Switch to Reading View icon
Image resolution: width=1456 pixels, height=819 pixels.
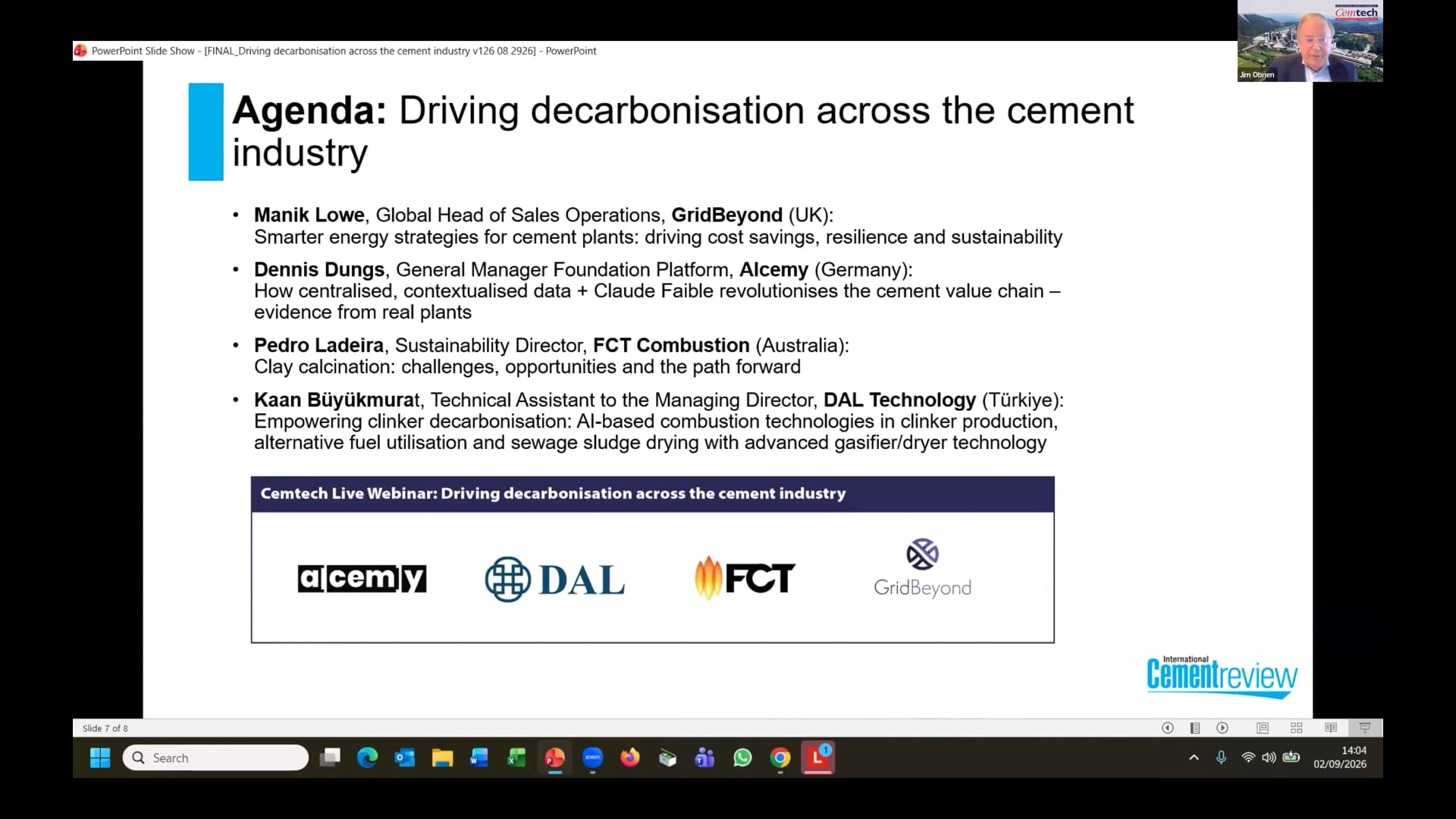coord(1331,728)
